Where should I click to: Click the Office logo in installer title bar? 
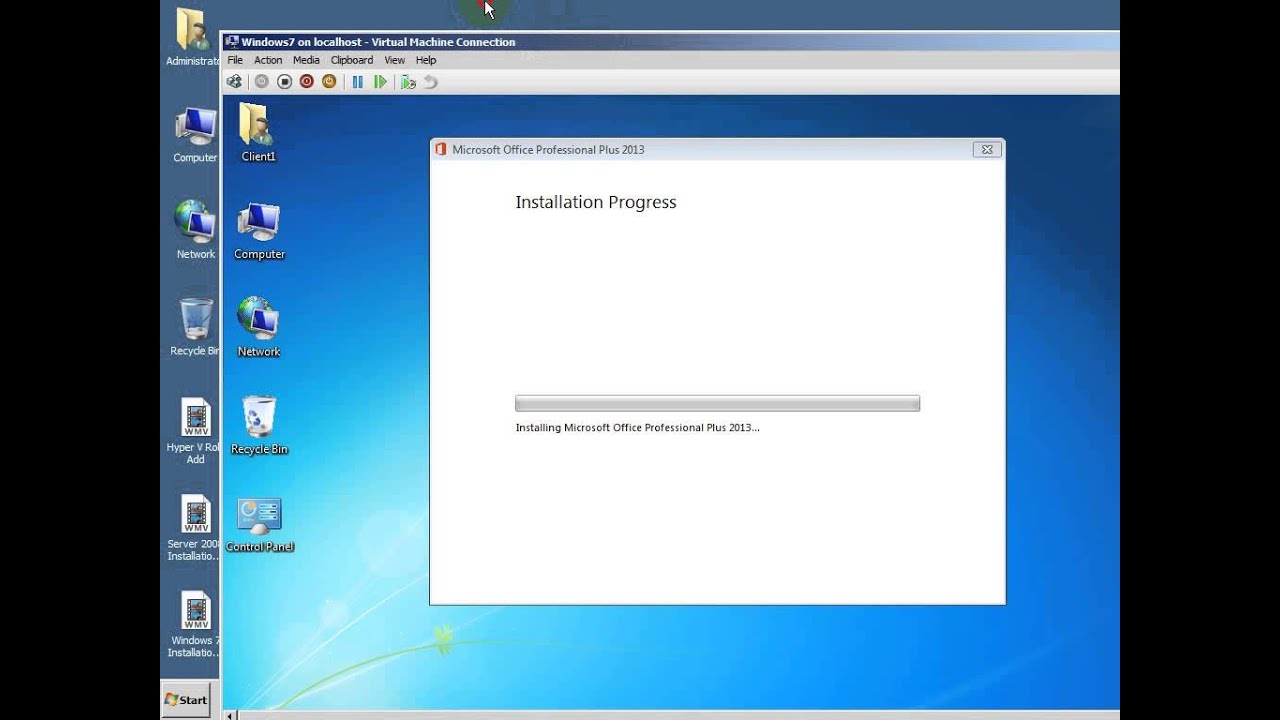pyautogui.click(x=441, y=150)
